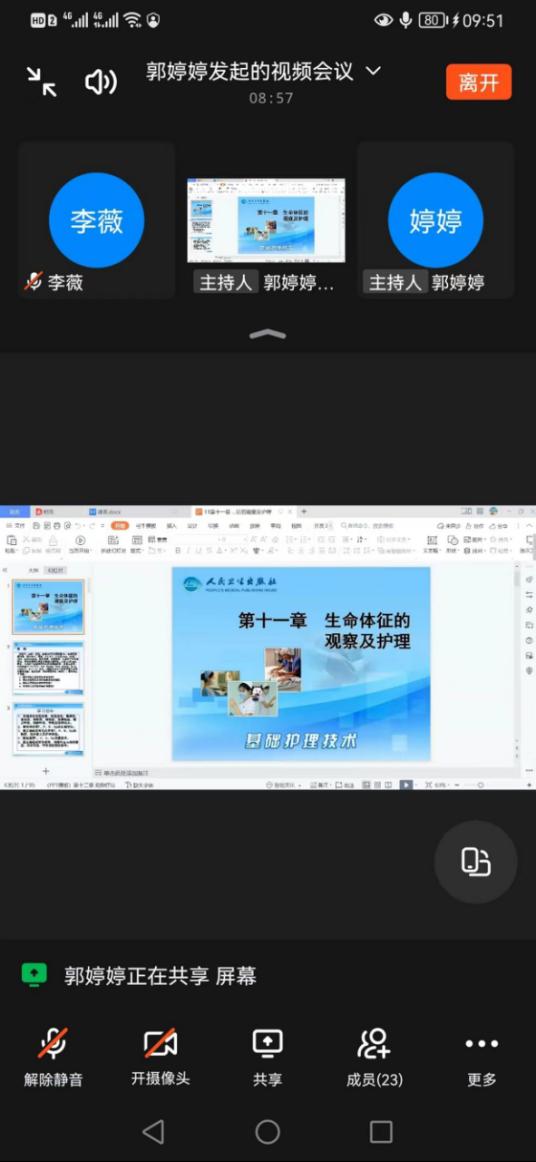Tap the Android home circle button
Viewport: 536px width, 1162px height.
(268, 1131)
